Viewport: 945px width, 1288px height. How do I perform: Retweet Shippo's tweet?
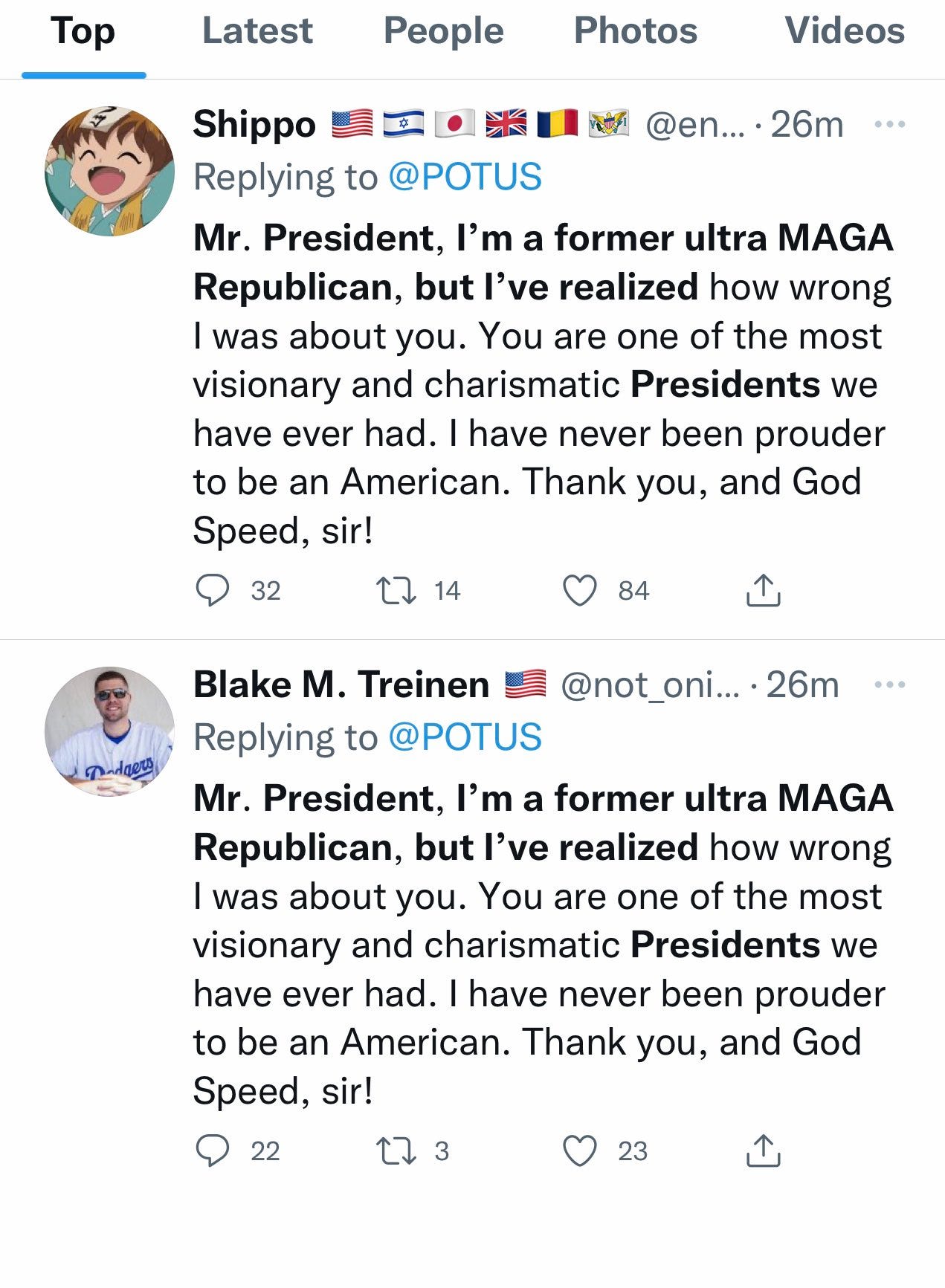[396, 591]
